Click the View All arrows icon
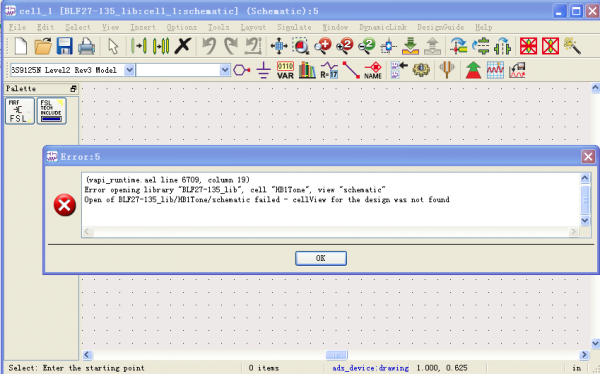600x374 pixels. [x=279, y=46]
